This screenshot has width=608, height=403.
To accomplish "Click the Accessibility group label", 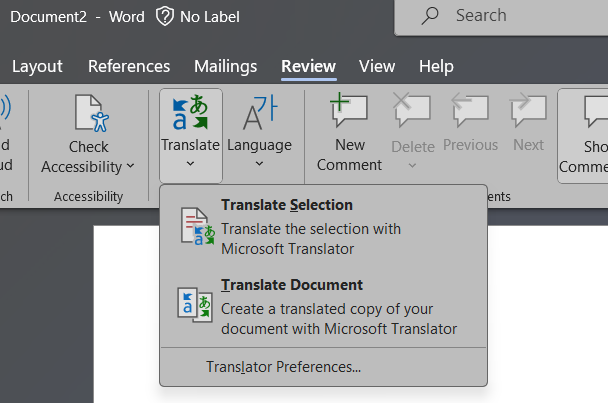I will (88, 197).
